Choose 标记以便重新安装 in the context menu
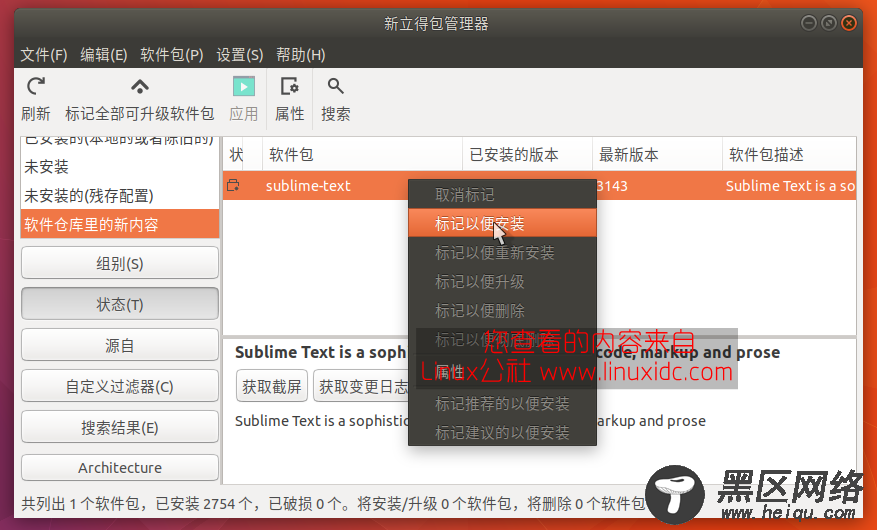877x530 pixels. pyautogui.click(x=502, y=253)
